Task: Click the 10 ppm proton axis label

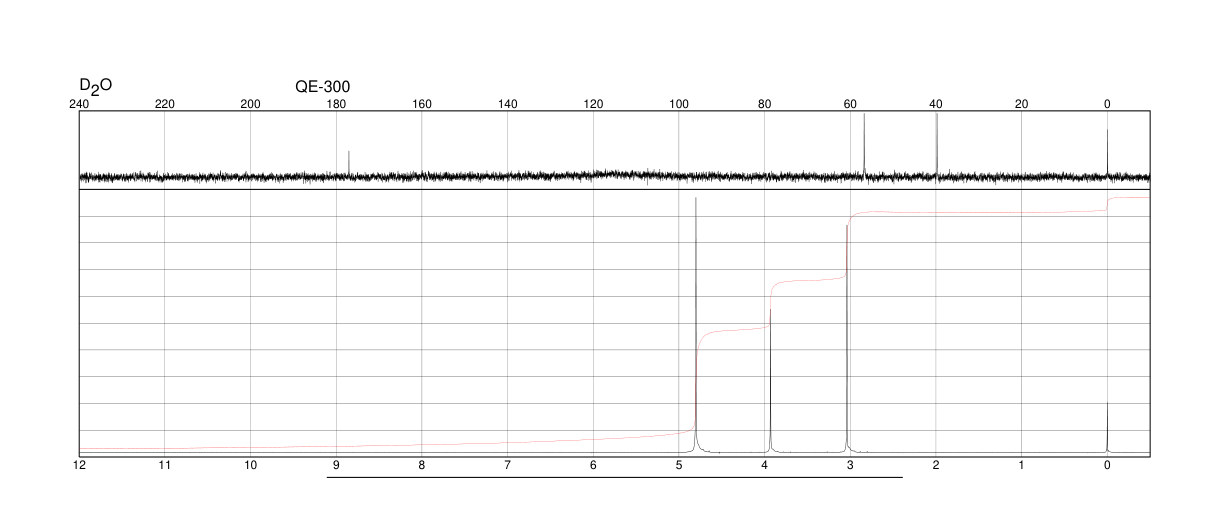Action: pos(251,466)
